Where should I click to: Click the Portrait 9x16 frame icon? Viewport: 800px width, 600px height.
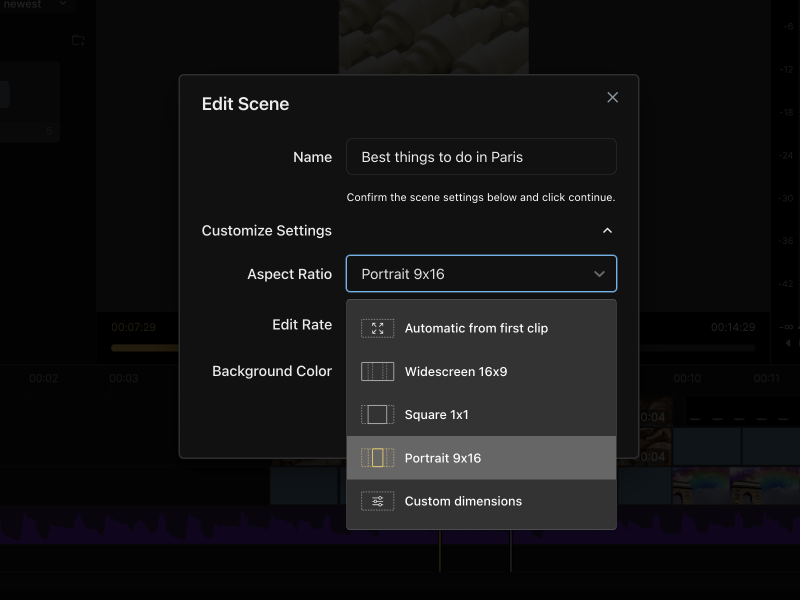[377, 458]
